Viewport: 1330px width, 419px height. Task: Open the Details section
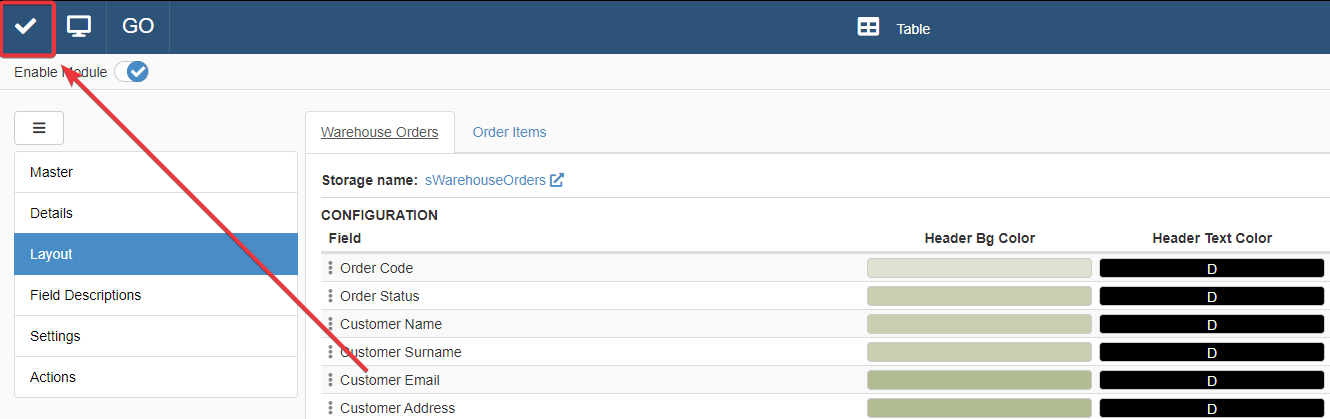pyautogui.click(x=156, y=213)
